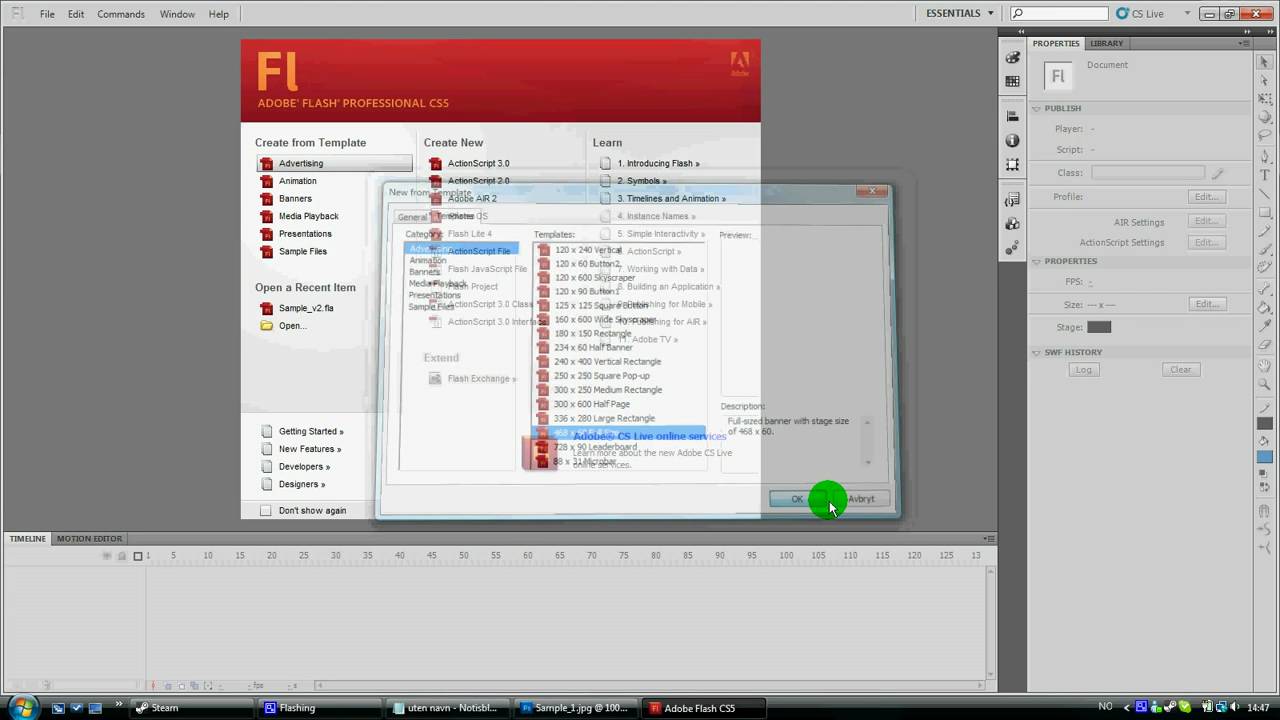Open the ESSENTIALS workspace dropdown

960,13
